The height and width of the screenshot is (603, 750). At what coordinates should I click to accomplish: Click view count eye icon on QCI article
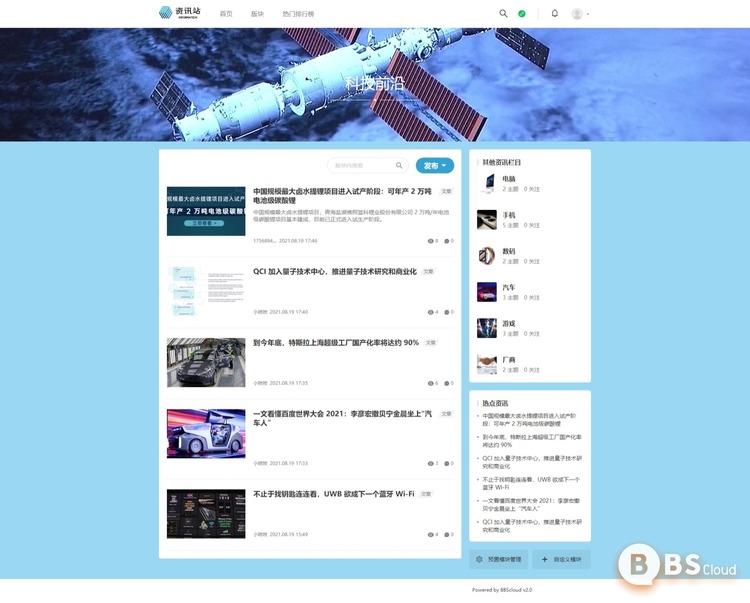tap(430, 312)
